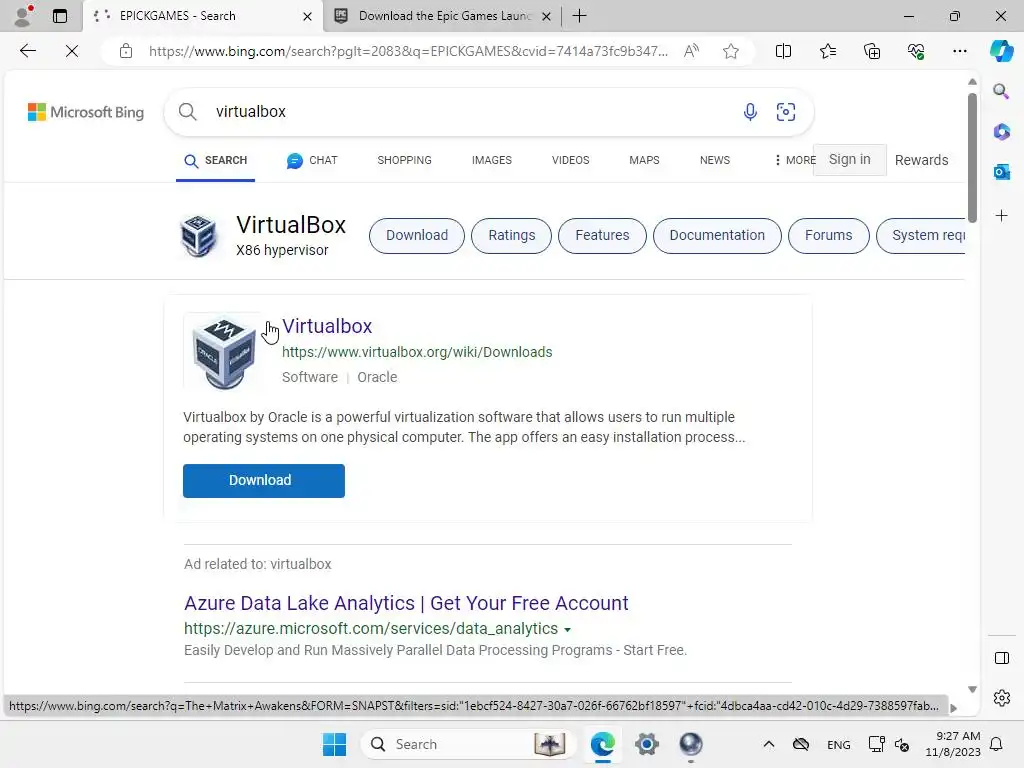Select the SHOPPING tab
The width and height of the screenshot is (1024, 768).
pyautogui.click(x=404, y=160)
